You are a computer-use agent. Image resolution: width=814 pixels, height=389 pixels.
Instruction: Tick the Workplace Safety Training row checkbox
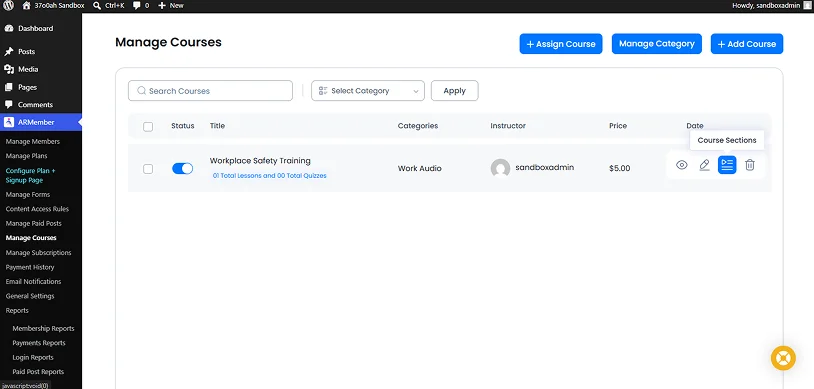[148, 169]
